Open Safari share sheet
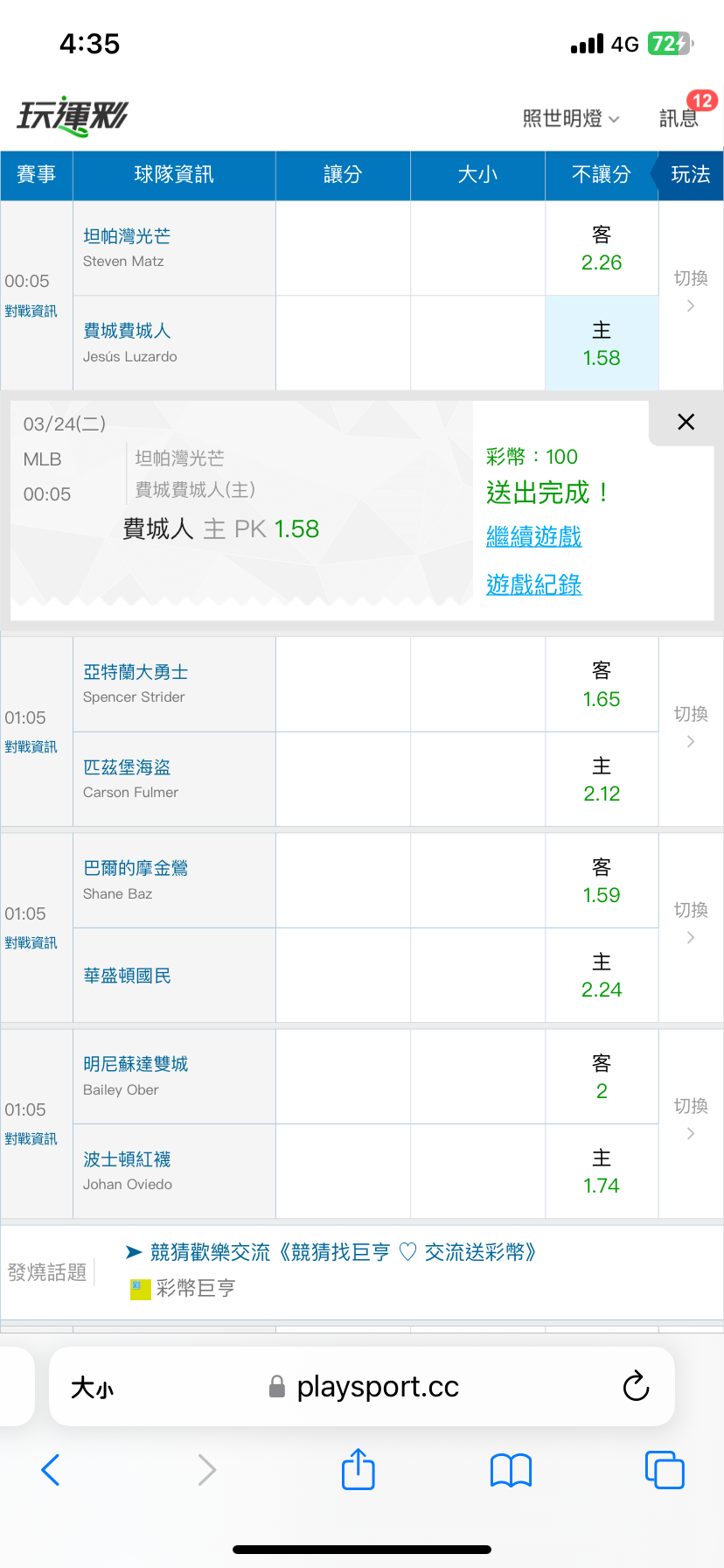 358,1469
